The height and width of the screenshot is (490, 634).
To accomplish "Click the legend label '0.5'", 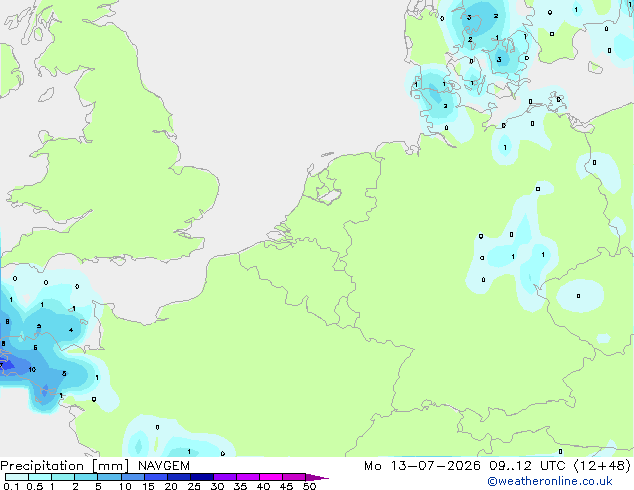I will tap(34, 486).
